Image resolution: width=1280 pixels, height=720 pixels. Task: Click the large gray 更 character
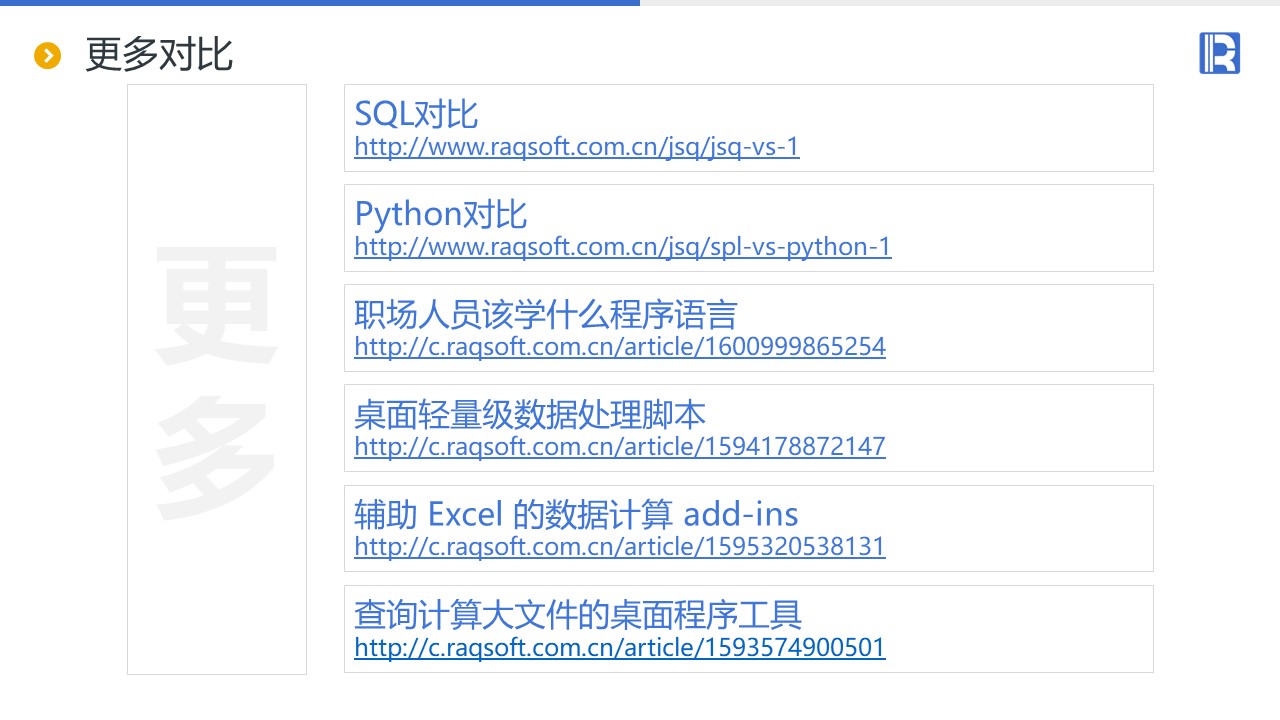point(216,306)
